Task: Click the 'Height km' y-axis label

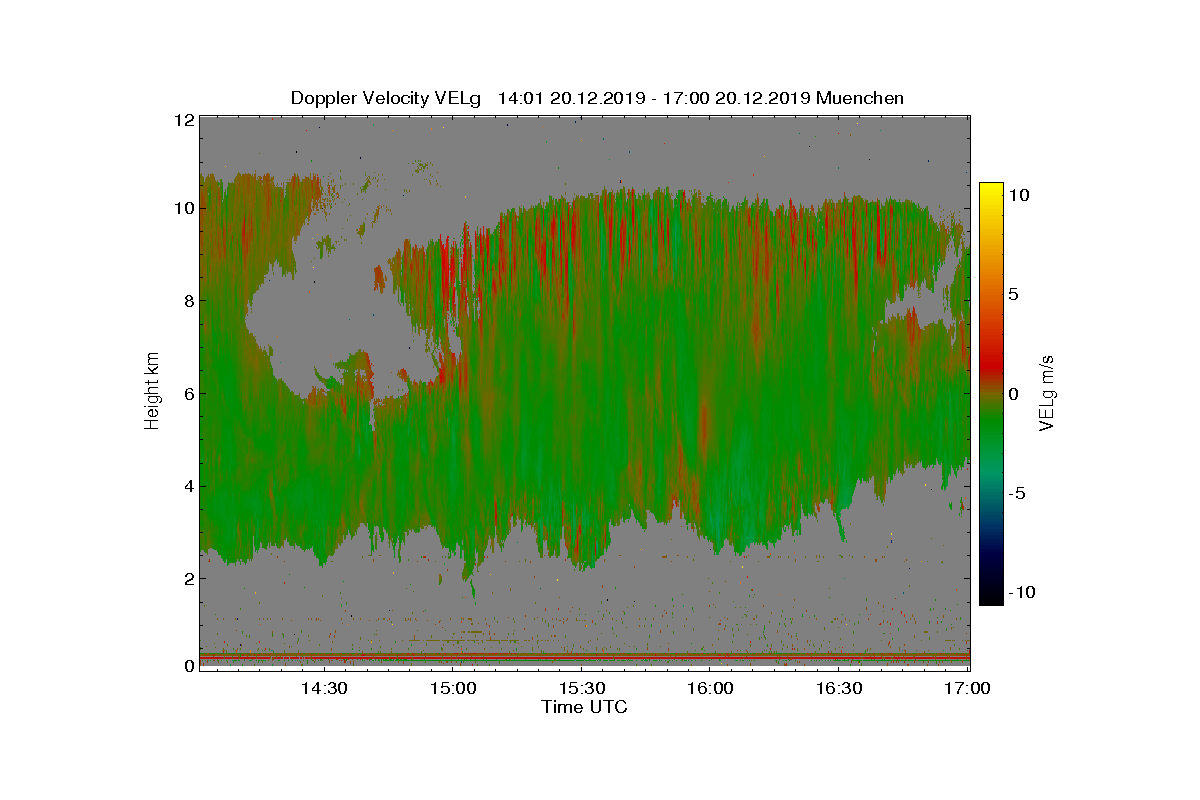Action: click(152, 392)
